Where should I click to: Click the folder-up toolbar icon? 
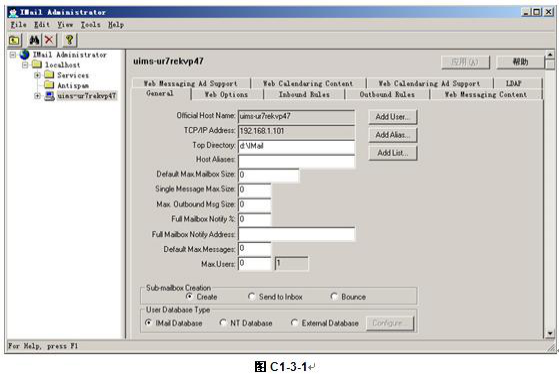point(15,40)
